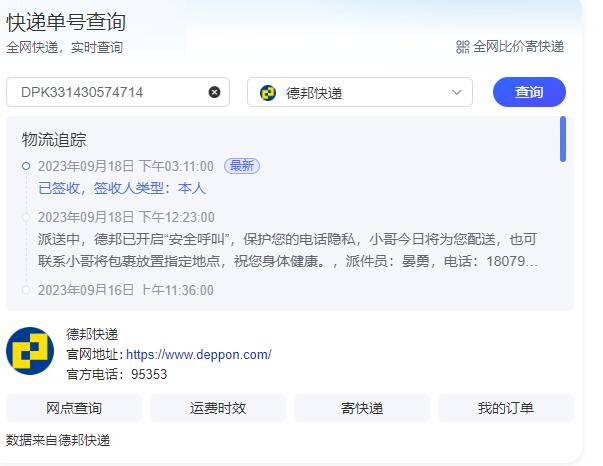603x466 pixels.
Task: Click the Deppon logo in courier selector
Action: [268, 93]
